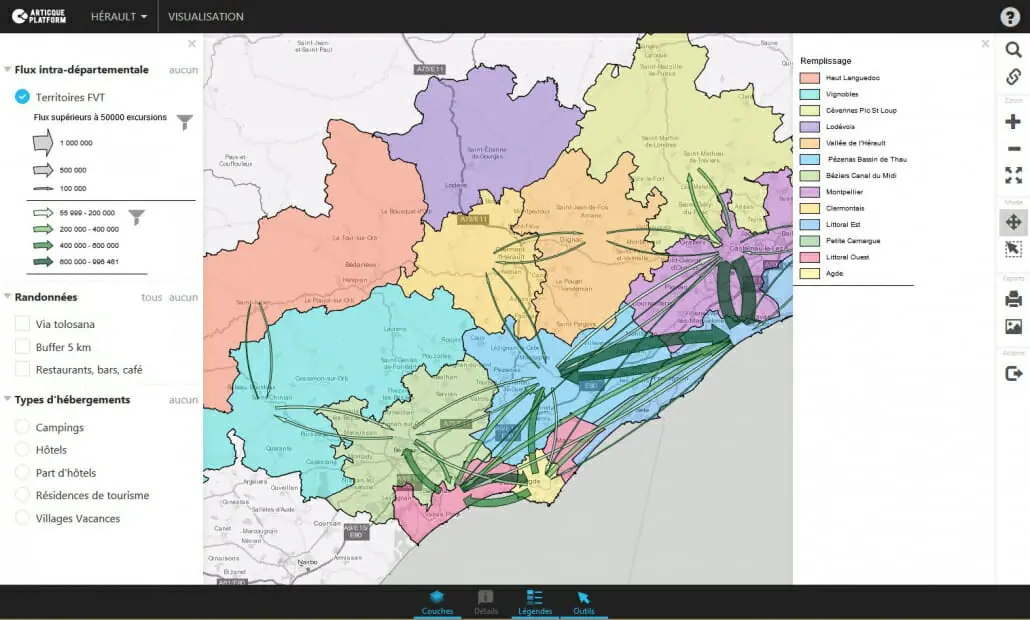Enable the Via tolosana checkbox
The image size is (1030, 620).
click(x=22, y=324)
